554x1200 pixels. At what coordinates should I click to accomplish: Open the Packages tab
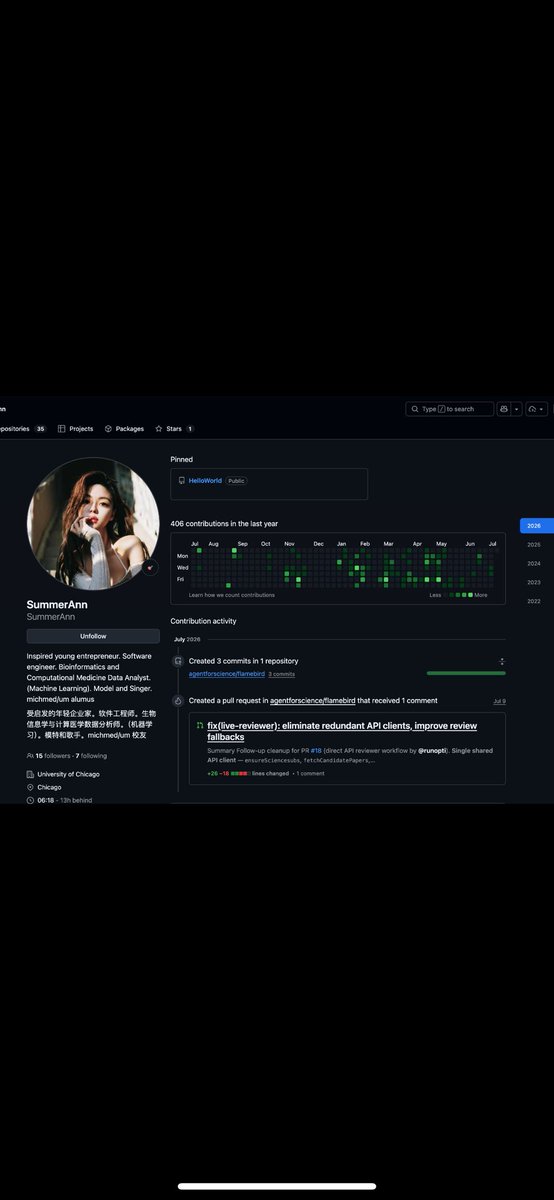click(124, 429)
